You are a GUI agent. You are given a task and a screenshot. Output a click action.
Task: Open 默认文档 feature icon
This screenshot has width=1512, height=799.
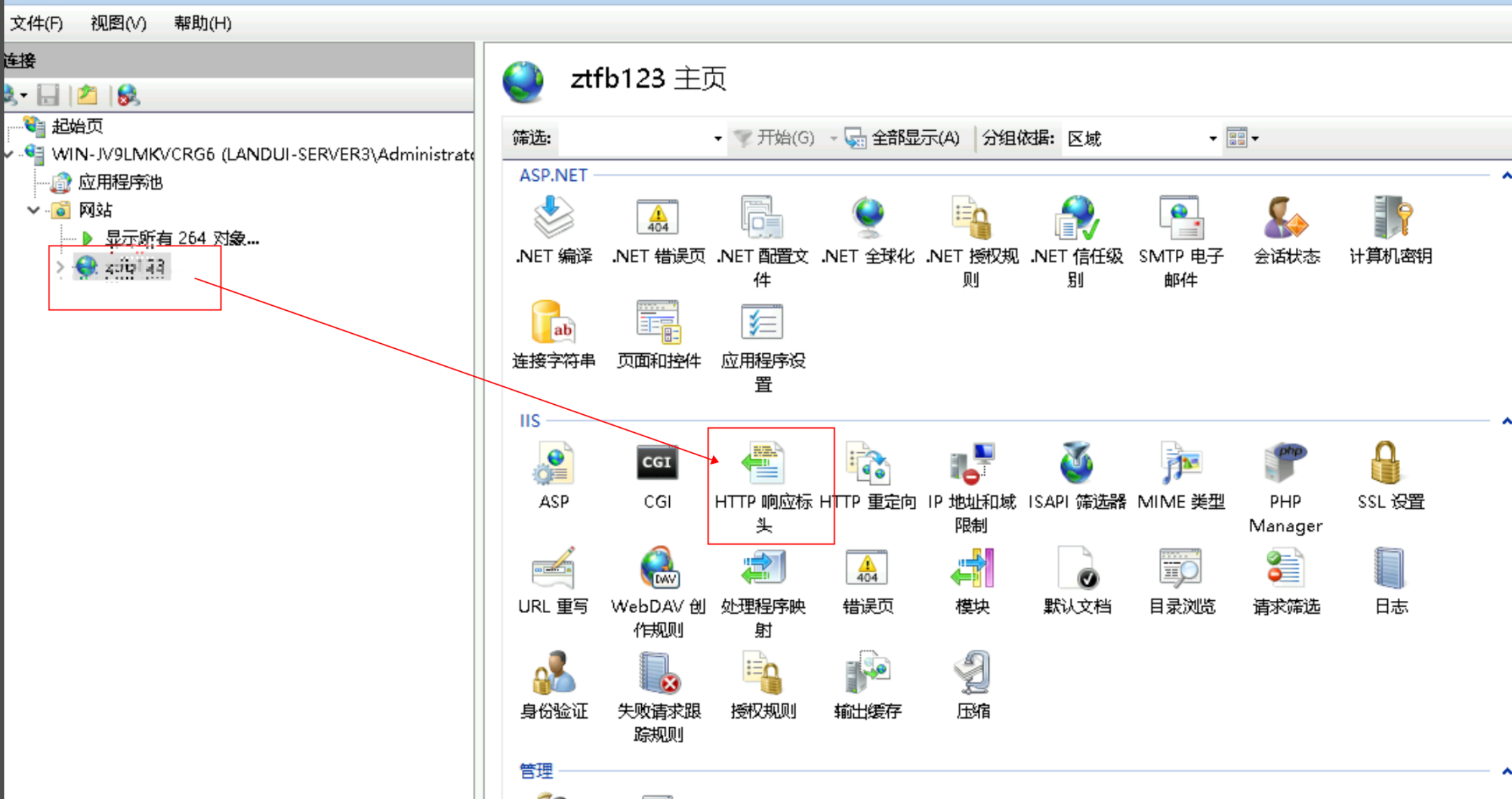click(1076, 569)
